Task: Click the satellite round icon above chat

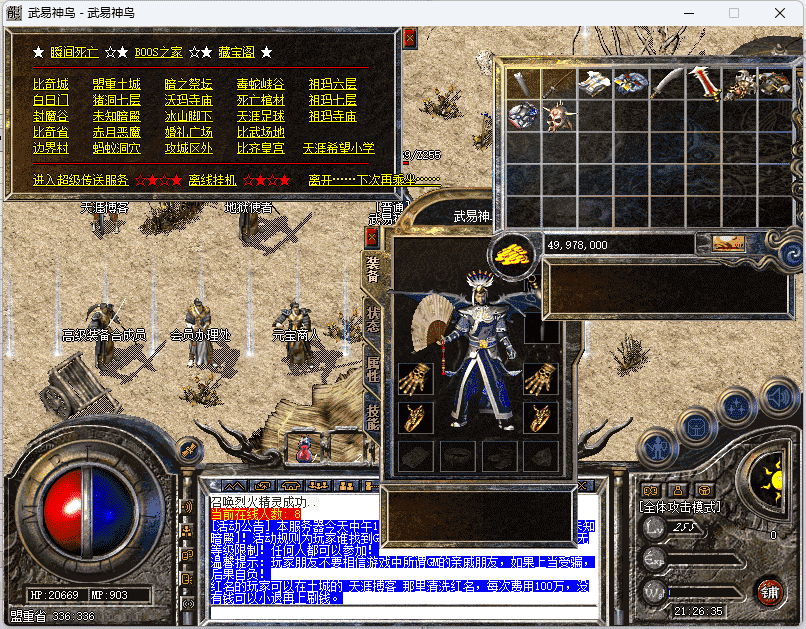Action: coord(189,450)
